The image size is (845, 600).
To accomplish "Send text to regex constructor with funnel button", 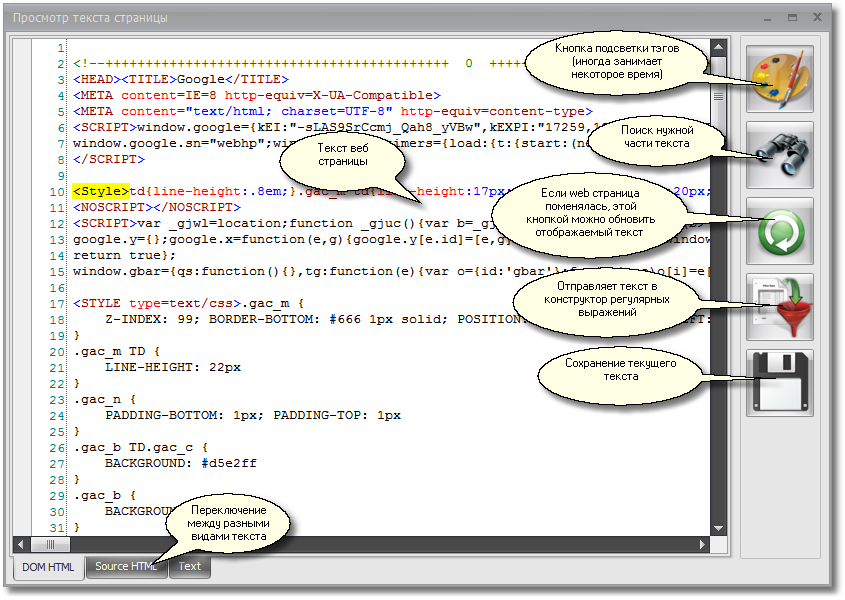I will [780, 307].
